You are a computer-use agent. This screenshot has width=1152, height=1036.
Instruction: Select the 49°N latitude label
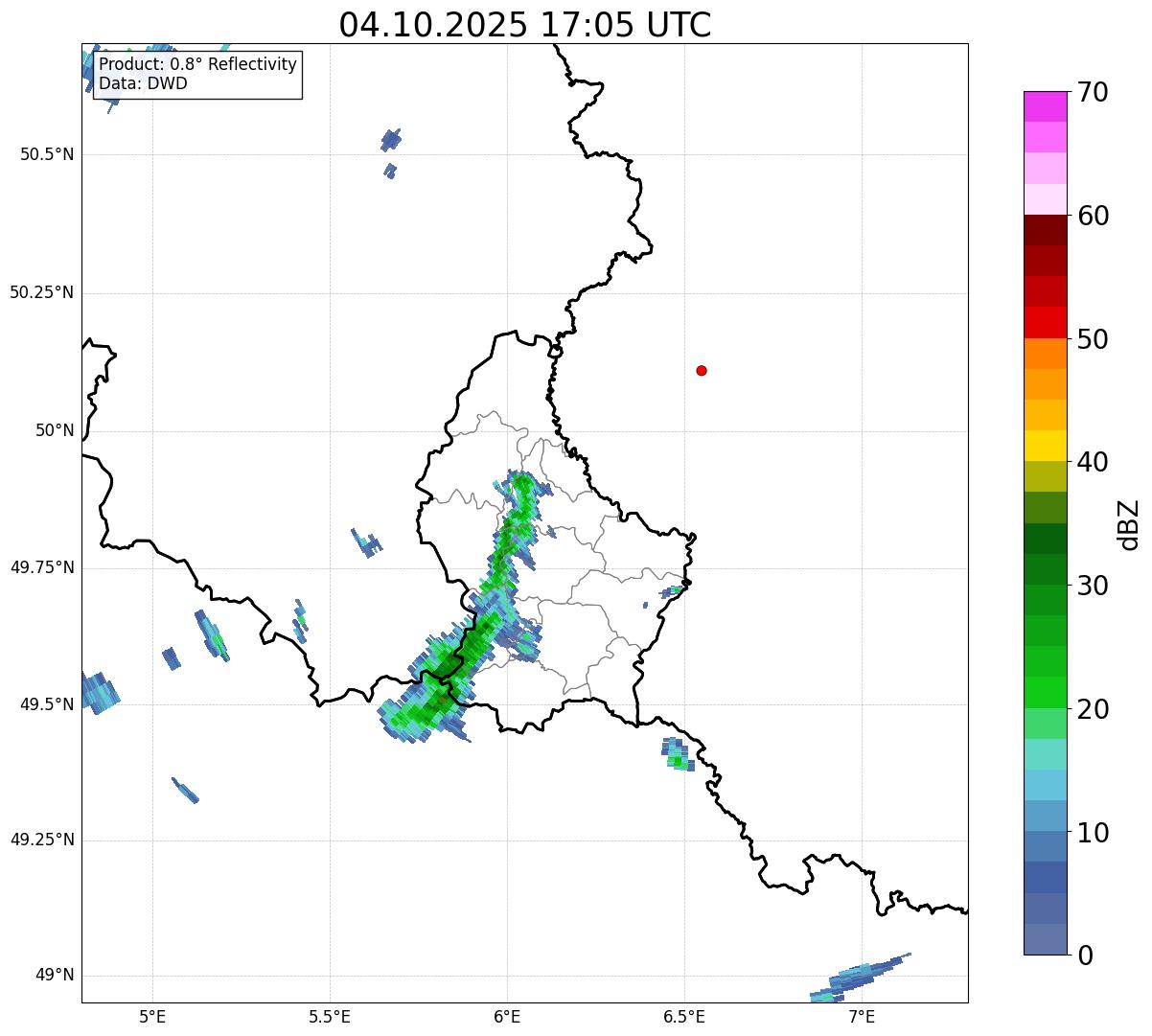coord(55,976)
